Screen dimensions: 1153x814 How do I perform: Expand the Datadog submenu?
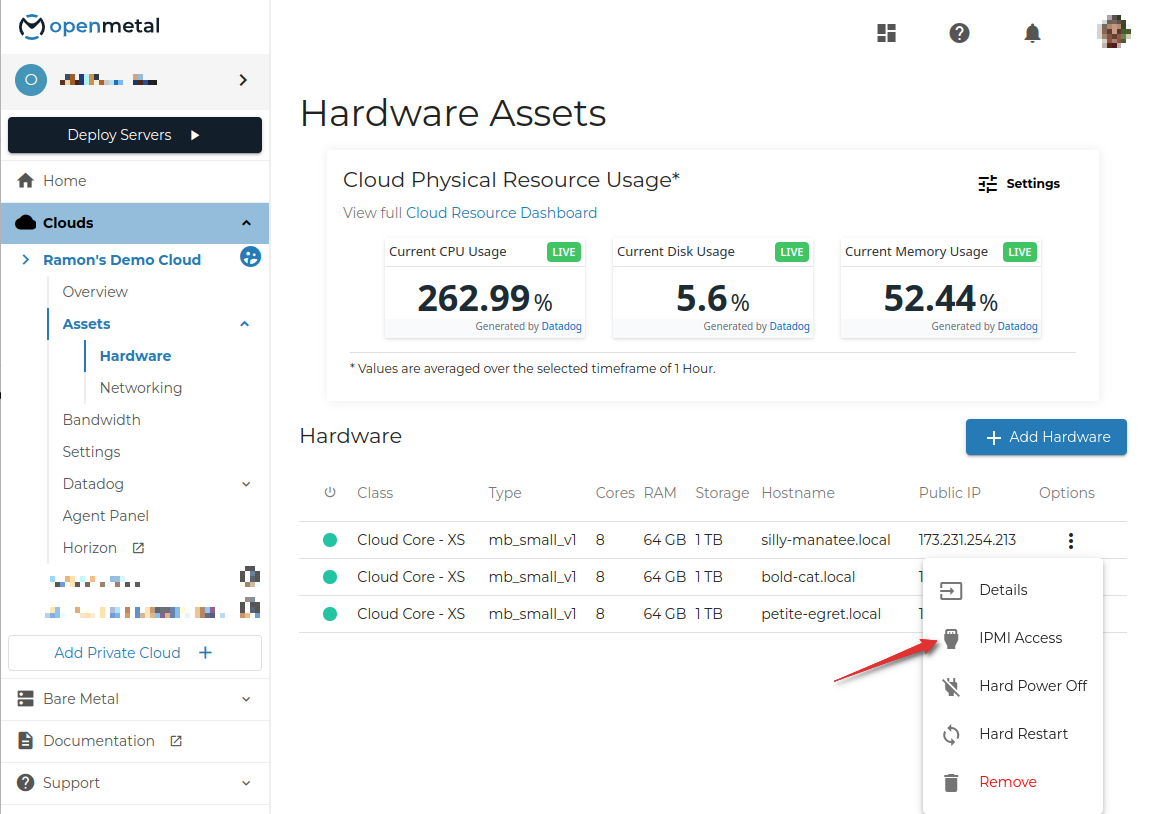246,484
